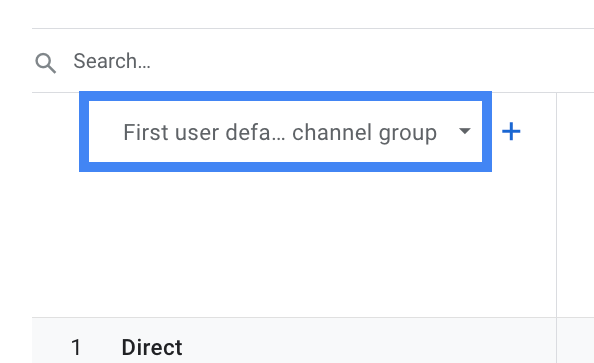Add a secondary dimension with the plus icon
This screenshot has height=363, width=594.
pos(511,131)
